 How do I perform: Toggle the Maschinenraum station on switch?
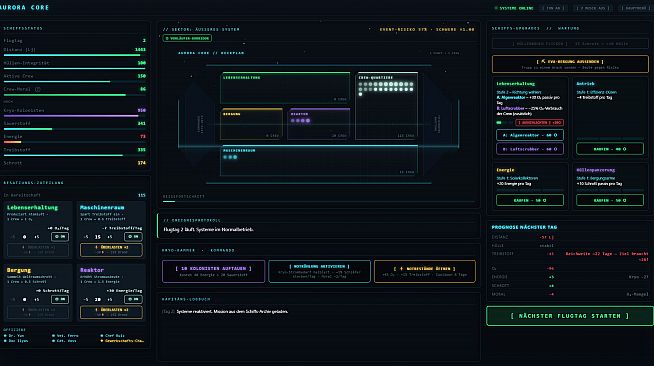click(133, 237)
